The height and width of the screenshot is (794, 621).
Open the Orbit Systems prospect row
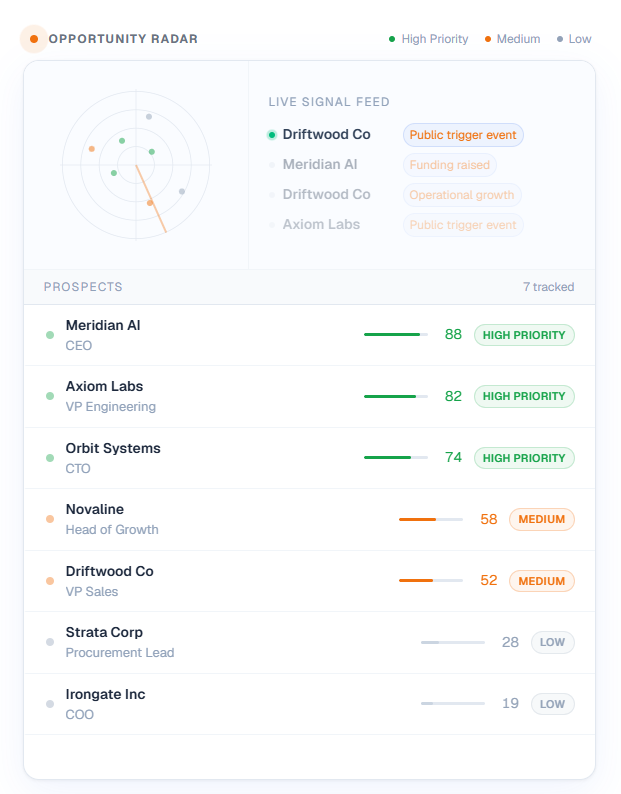(x=309, y=458)
